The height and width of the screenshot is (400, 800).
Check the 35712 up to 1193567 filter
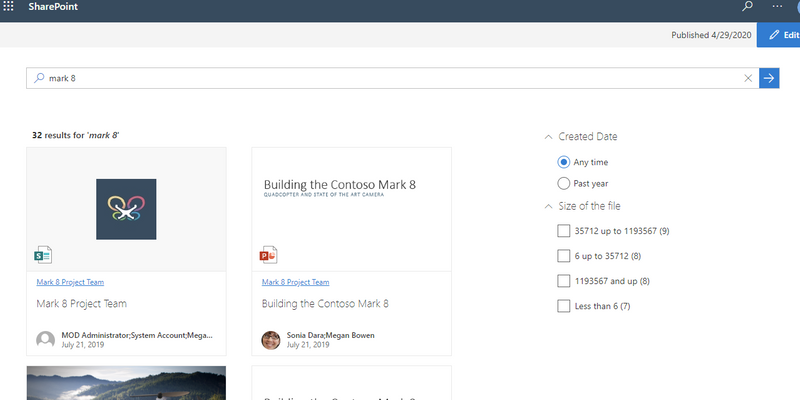[564, 231]
